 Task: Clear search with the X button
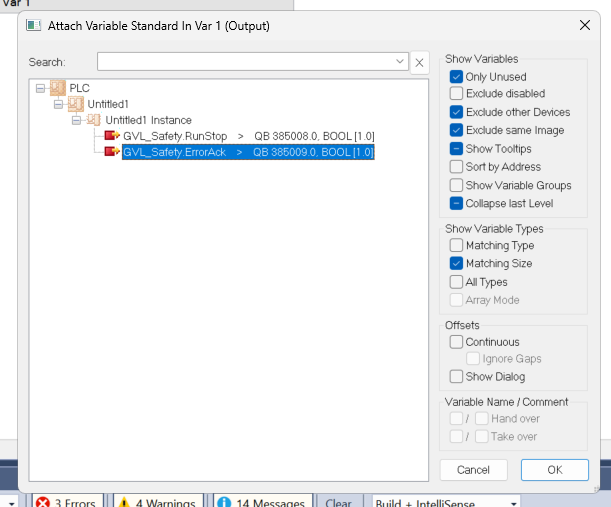419,62
